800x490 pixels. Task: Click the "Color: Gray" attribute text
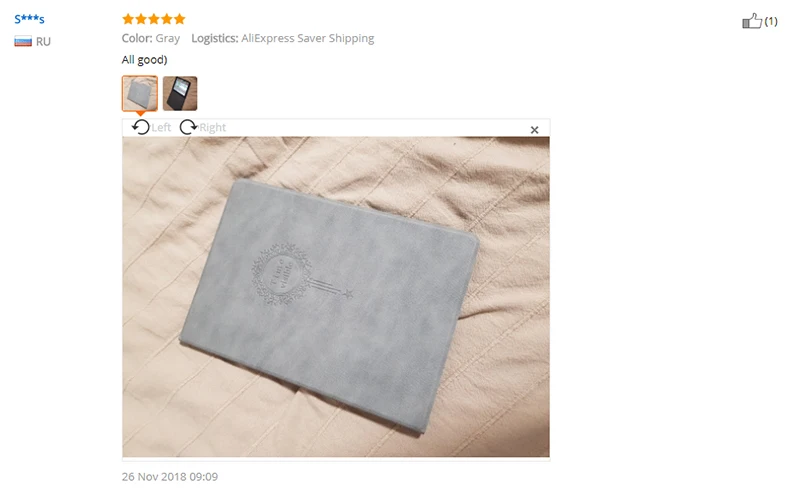(x=151, y=38)
